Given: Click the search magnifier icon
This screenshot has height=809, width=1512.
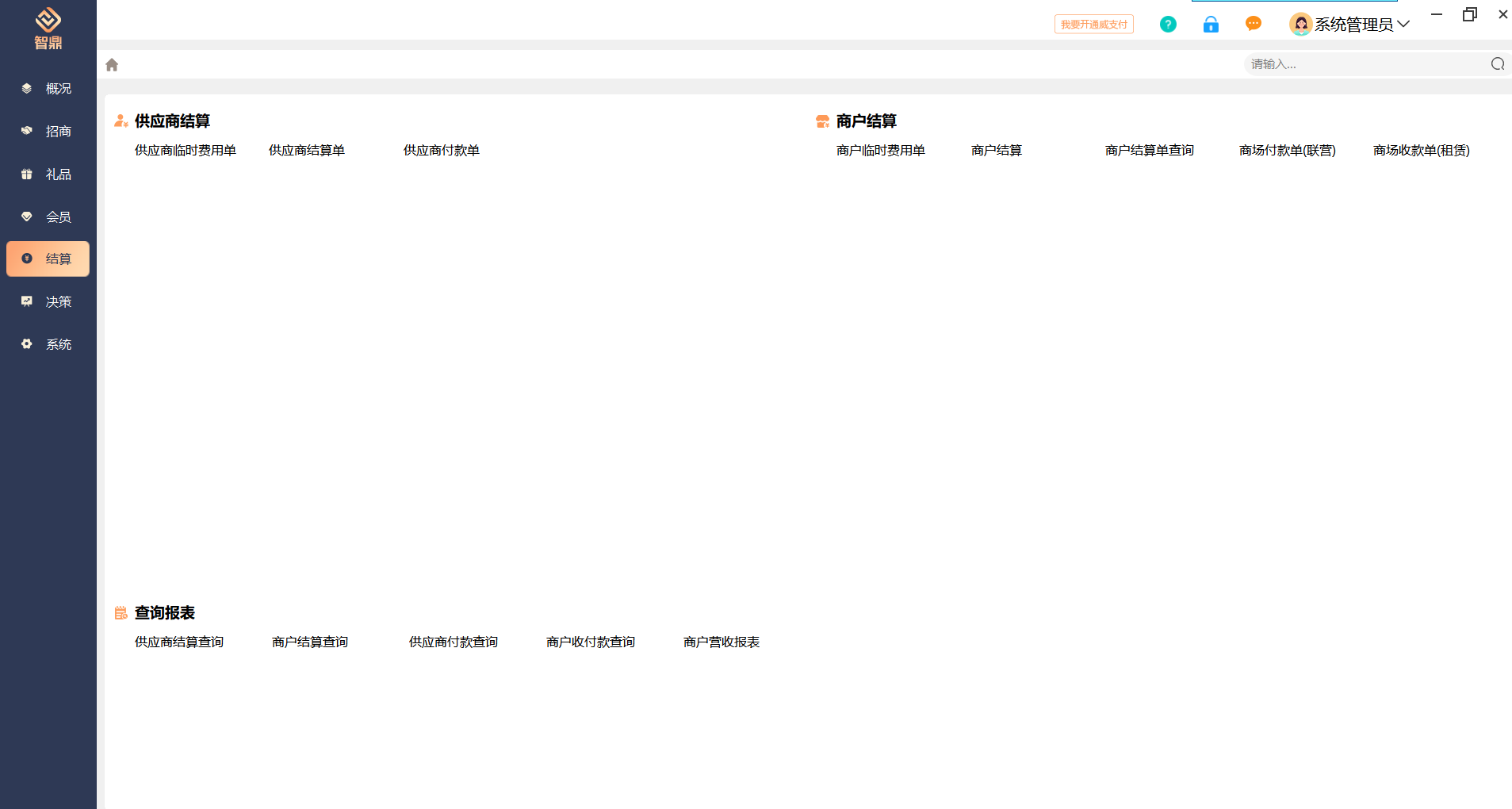Looking at the screenshot, I should point(1497,64).
